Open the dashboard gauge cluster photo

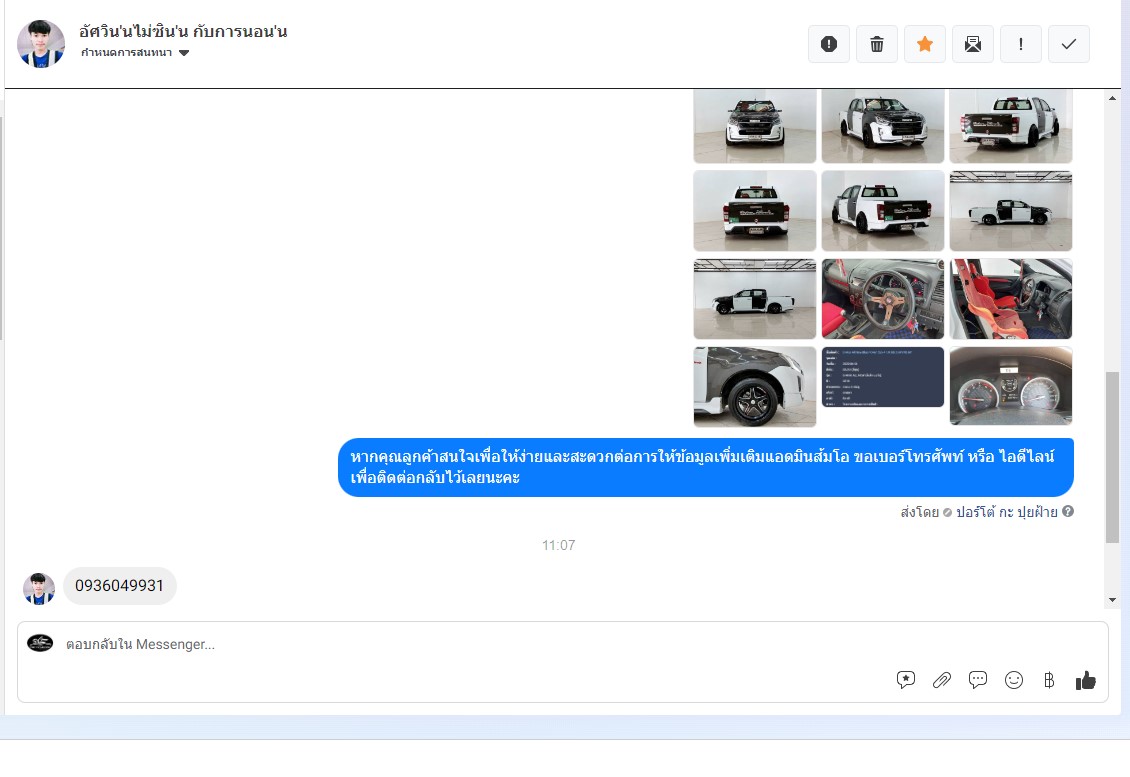[x=1010, y=386]
